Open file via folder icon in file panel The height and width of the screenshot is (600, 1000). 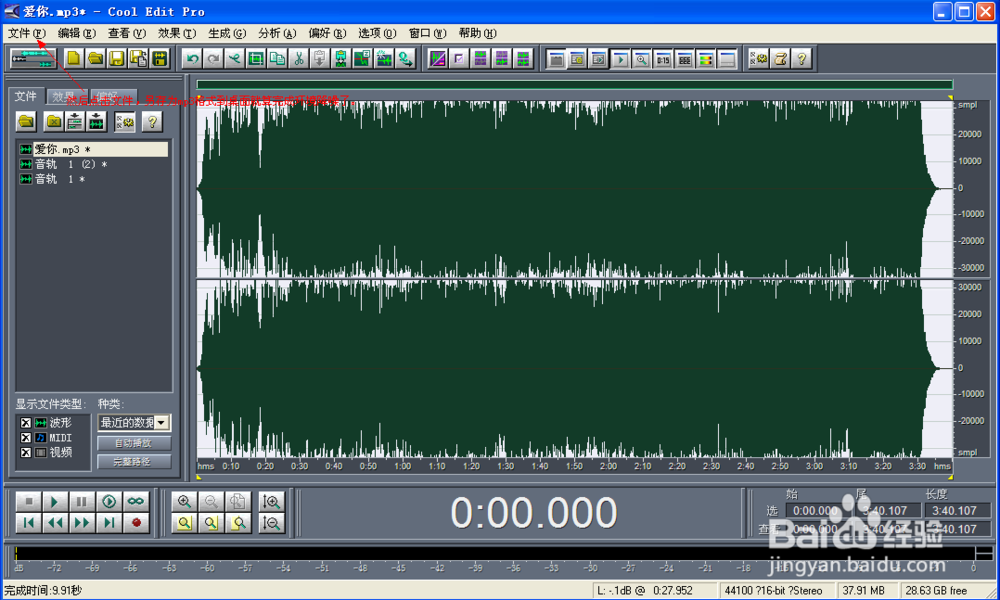coord(26,121)
